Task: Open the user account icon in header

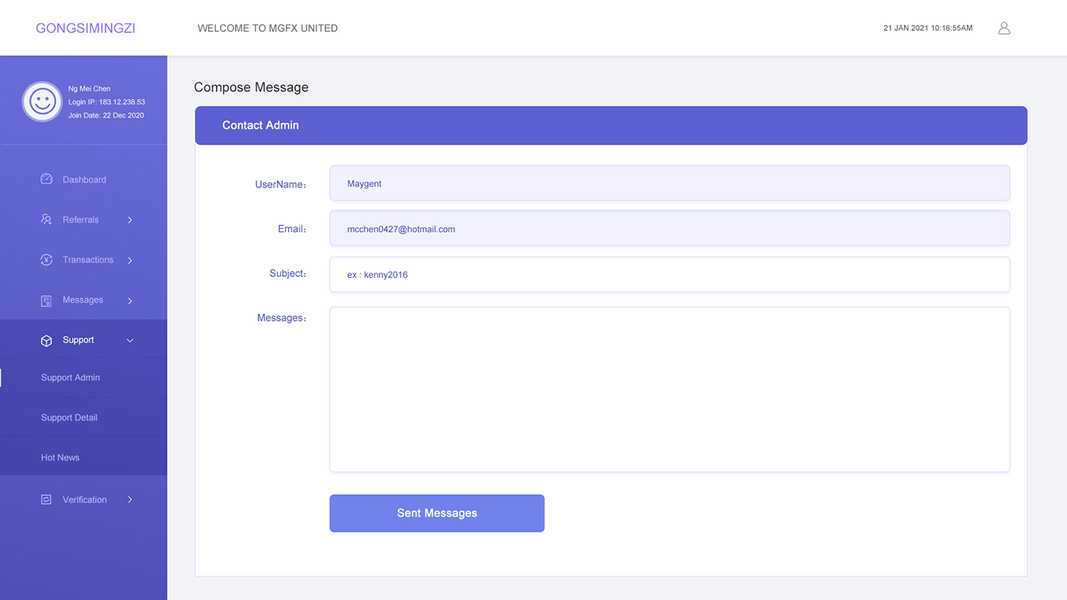Action: click(x=1004, y=28)
